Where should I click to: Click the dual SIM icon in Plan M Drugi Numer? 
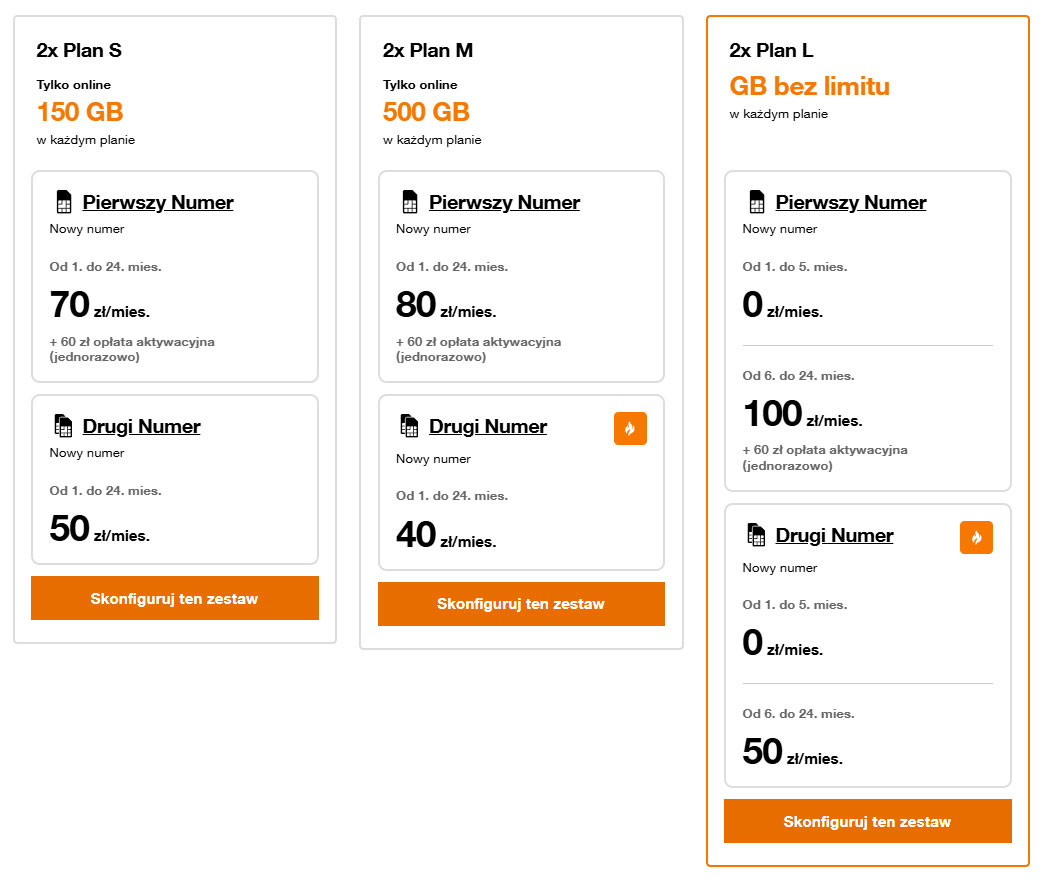tap(409, 425)
